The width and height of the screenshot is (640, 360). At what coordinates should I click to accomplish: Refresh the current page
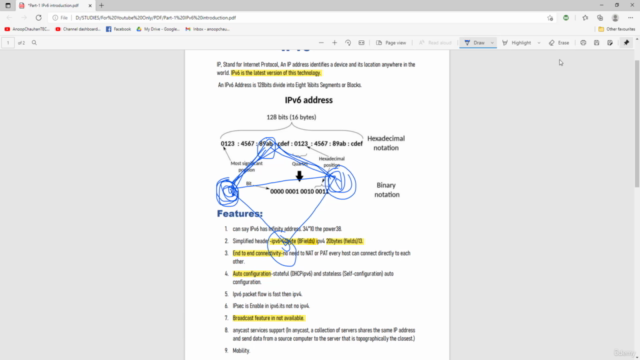(38, 18)
